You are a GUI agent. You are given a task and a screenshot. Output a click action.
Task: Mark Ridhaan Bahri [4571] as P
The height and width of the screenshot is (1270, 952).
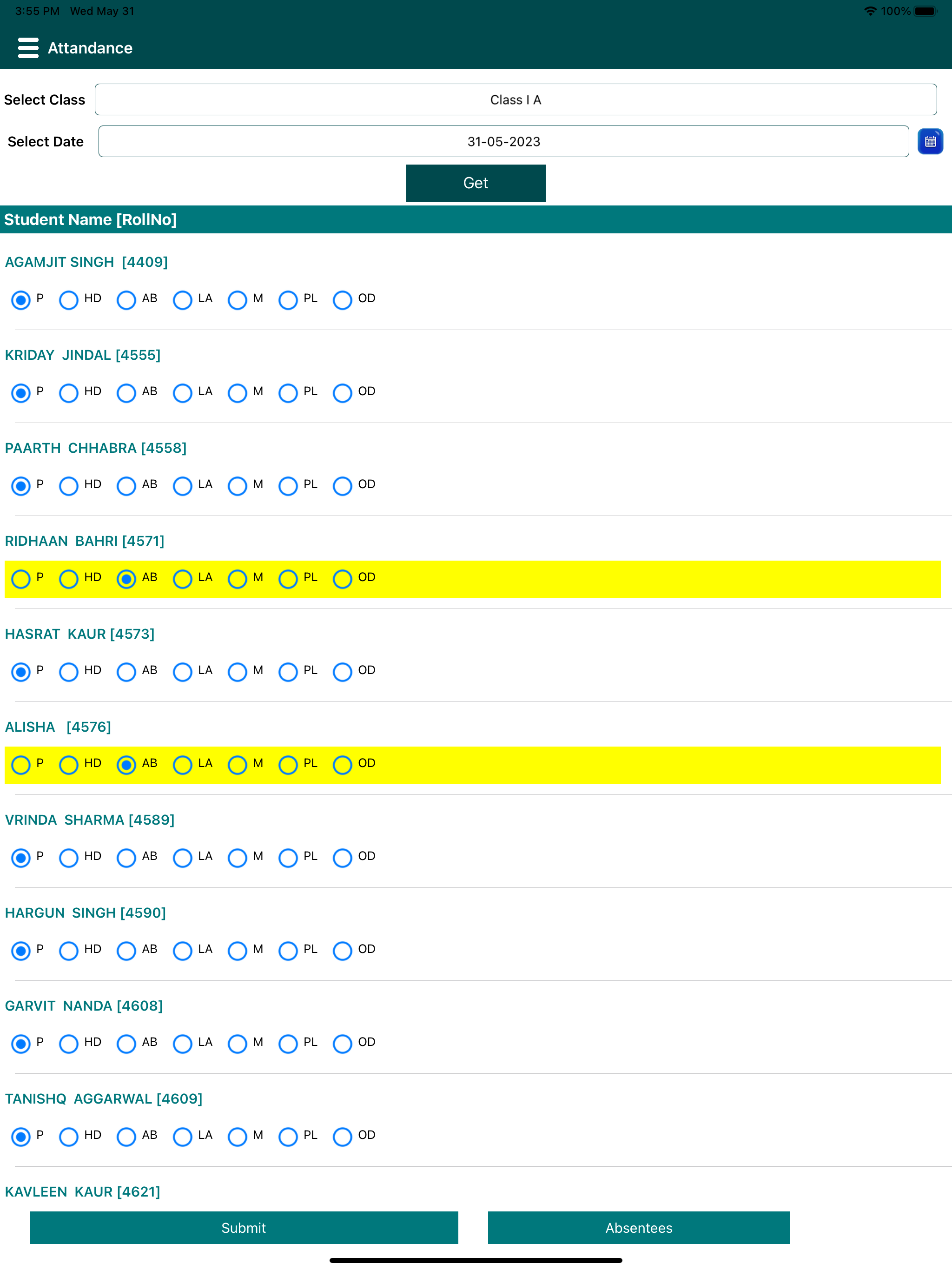pyautogui.click(x=21, y=579)
